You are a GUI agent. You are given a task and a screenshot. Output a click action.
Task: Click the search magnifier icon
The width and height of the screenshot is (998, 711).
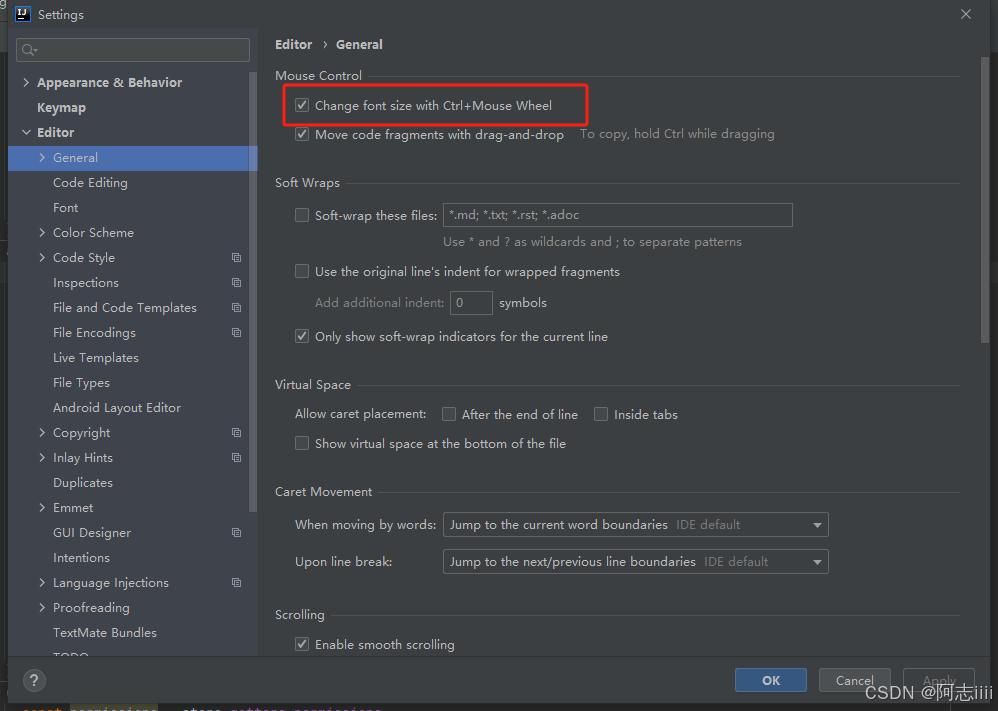click(29, 50)
